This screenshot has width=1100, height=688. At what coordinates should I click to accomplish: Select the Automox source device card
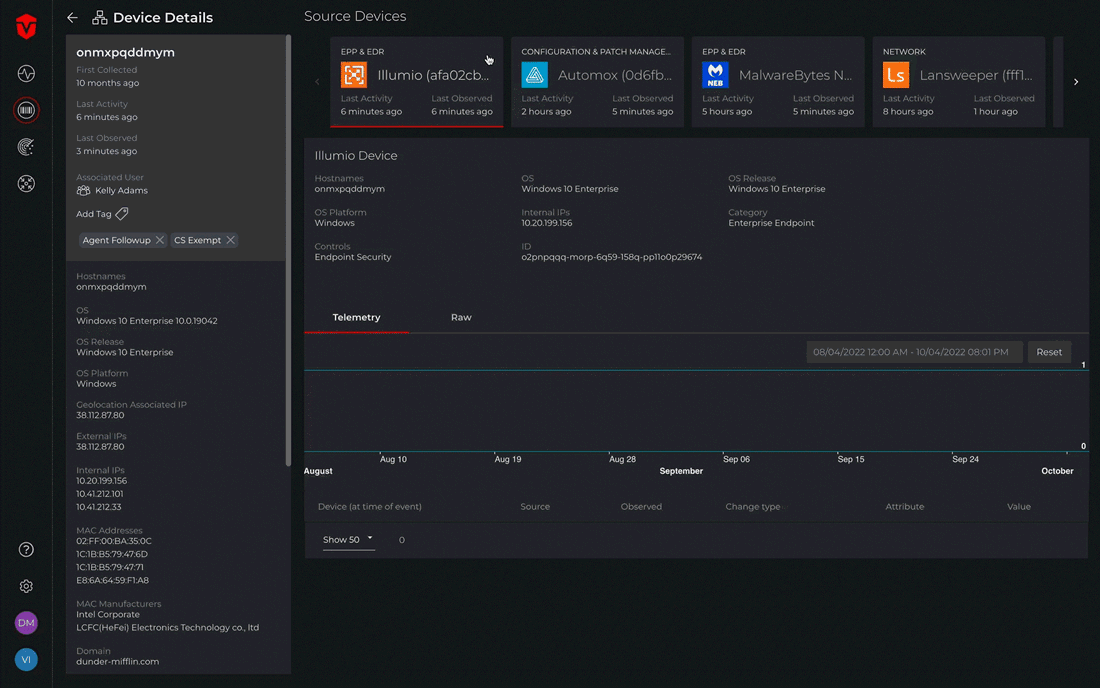tap(597, 82)
